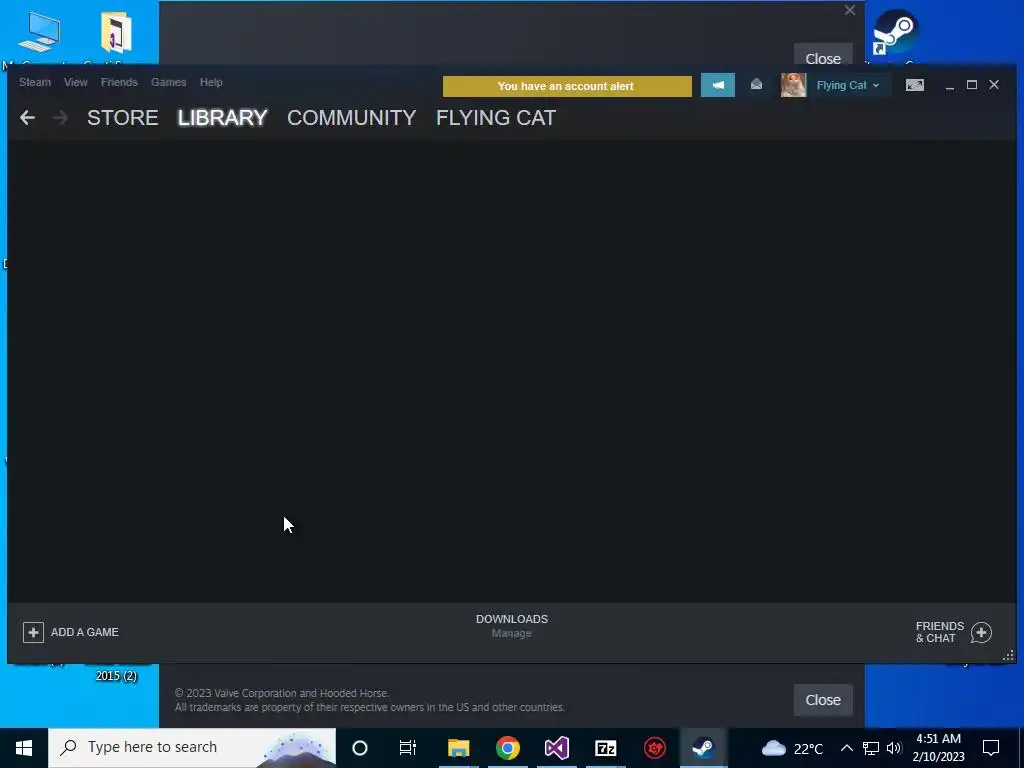Open Cortana circle icon on taskbar
Viewport: 1024px width, 768px height.
pyautogui.click(x=360, y=748)
